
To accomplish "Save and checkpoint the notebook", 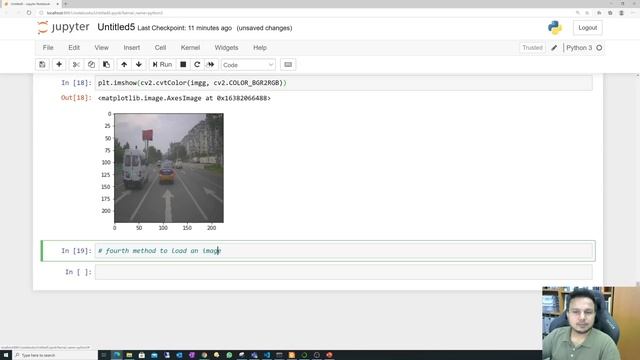I will click(x=42, y=64).
